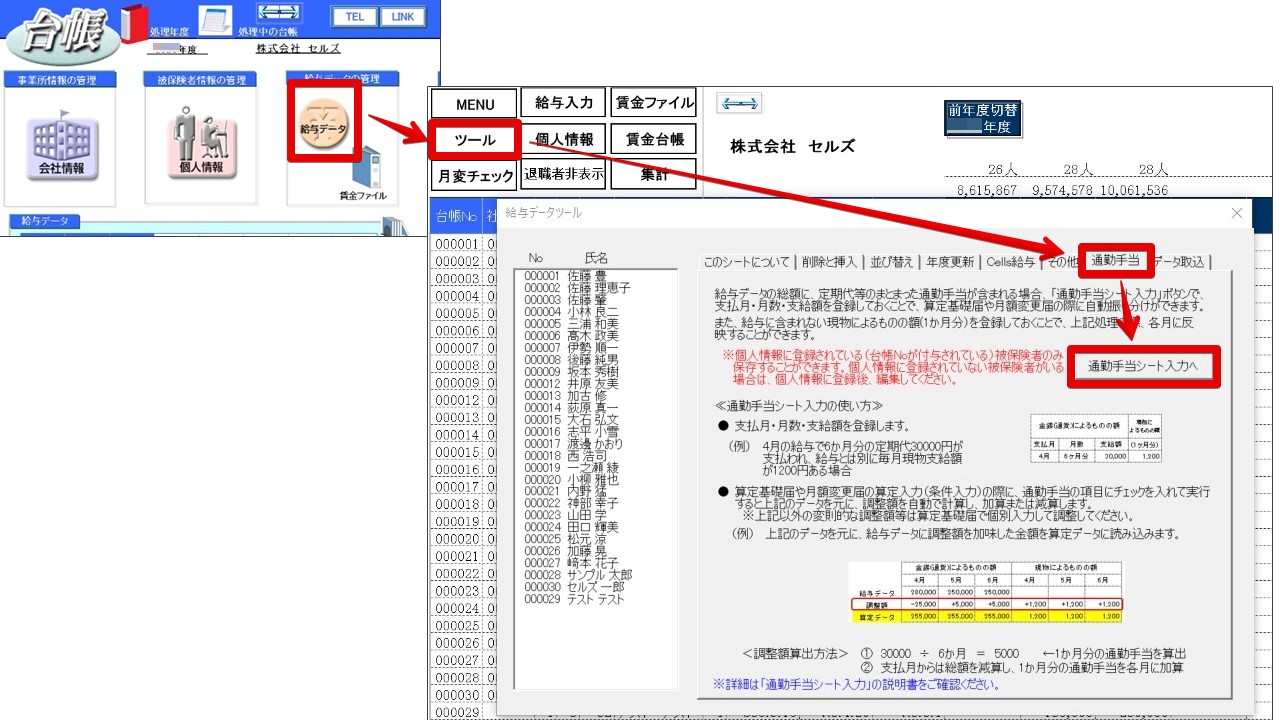Open 賃金ファイル from the toolbar

coord(653,103)
